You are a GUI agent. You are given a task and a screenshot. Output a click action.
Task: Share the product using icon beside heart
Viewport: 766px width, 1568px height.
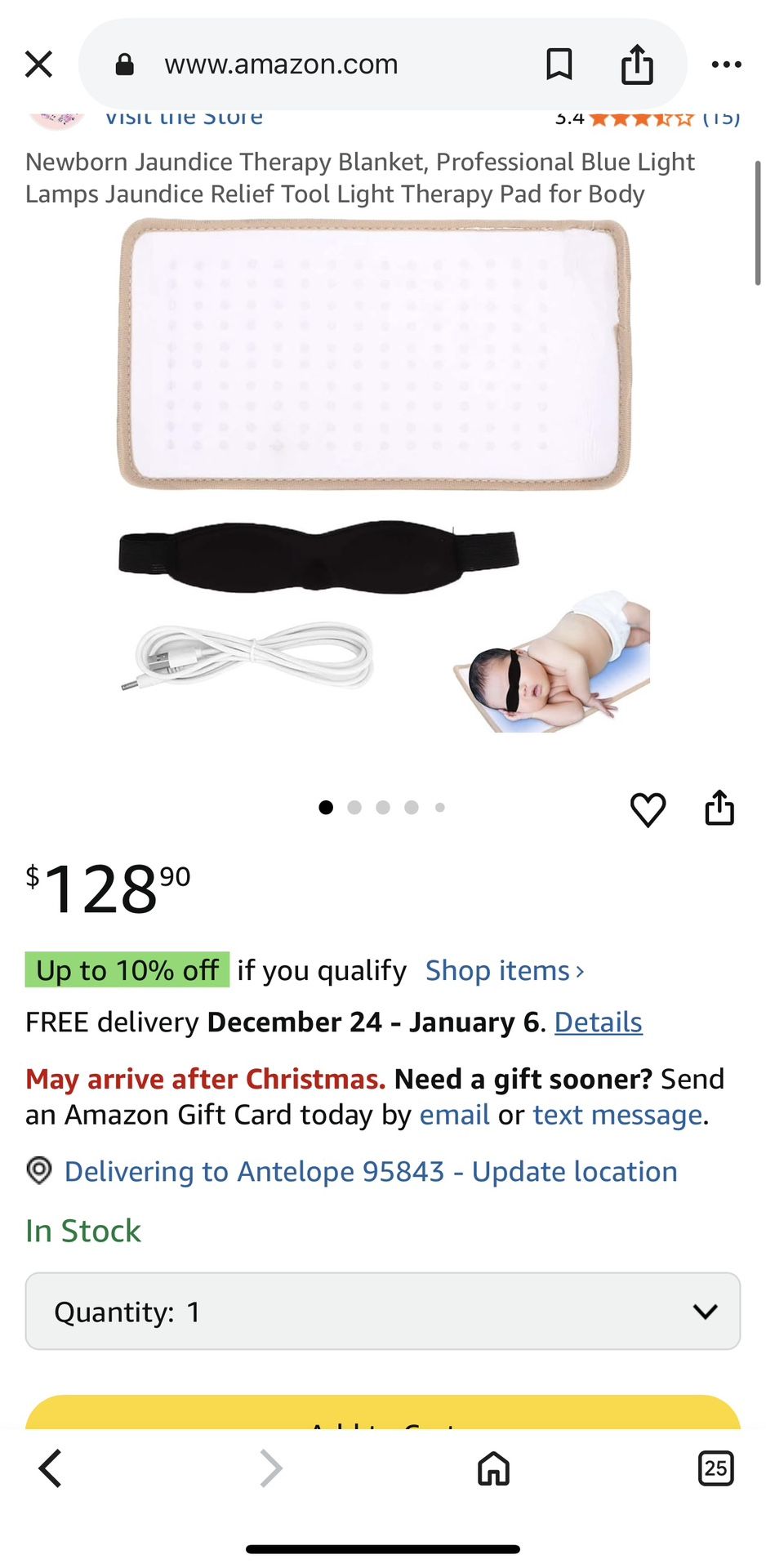(719, 808)
